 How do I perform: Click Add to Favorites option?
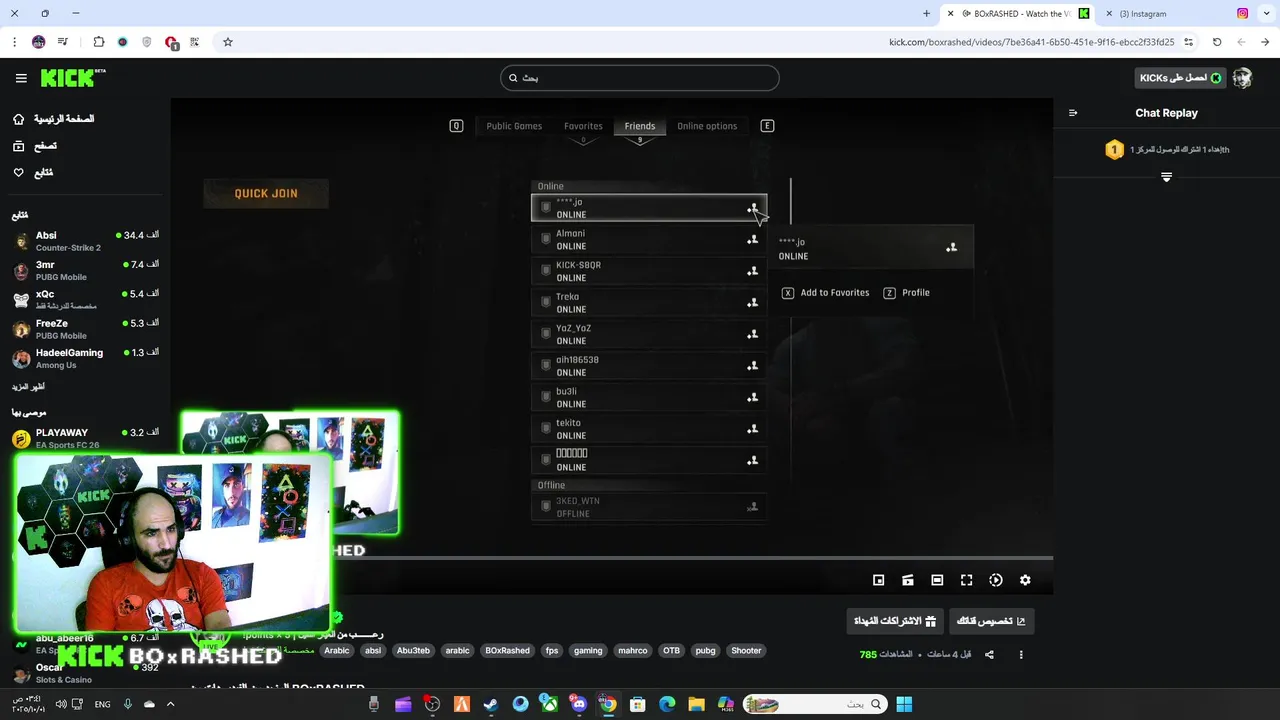(x=826, y=293)
